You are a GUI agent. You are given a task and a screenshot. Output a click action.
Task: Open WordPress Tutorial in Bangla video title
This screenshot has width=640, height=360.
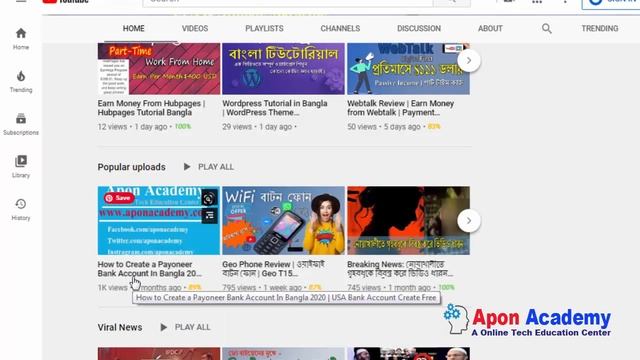[x=275, y=108]
